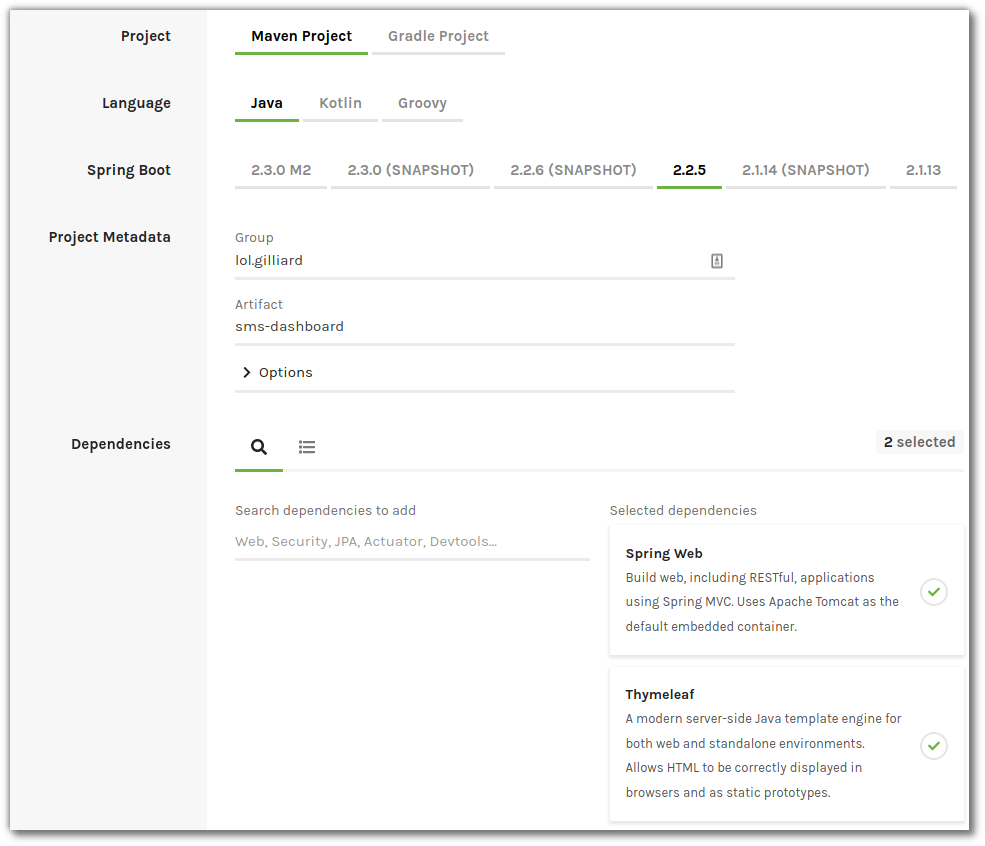Remove Thymeleaf via its green checkmark
Image resolution: width=985 pixels, height=846 pixels.
tap(933, 746)
